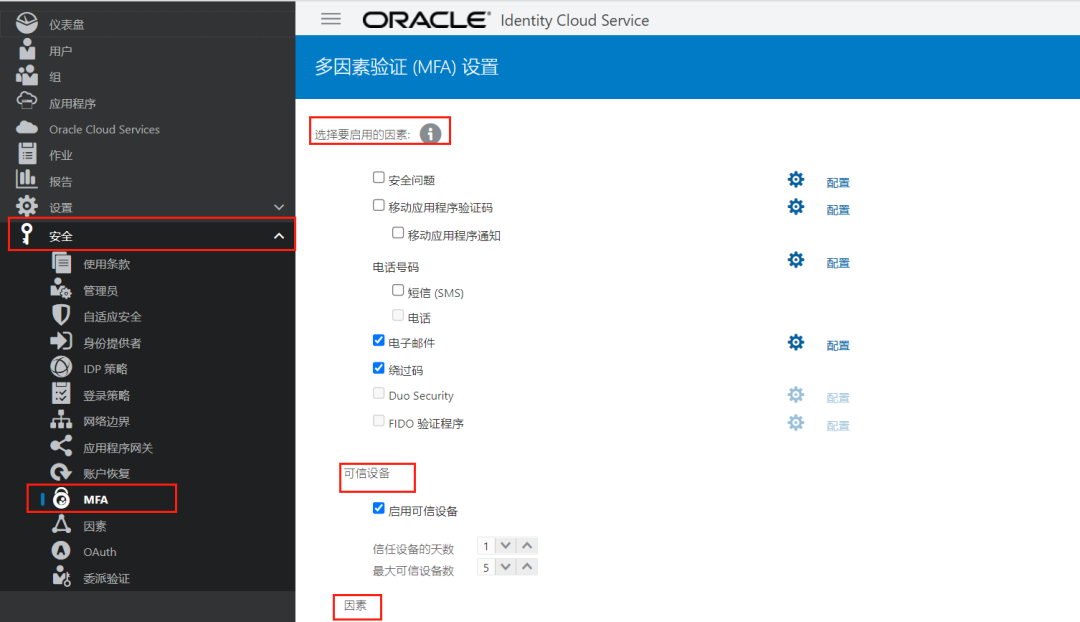This screenshot has height=622, width=1080.
Task: Click the jobs (作业) clipboard icon
Action: tap(27, 154)
